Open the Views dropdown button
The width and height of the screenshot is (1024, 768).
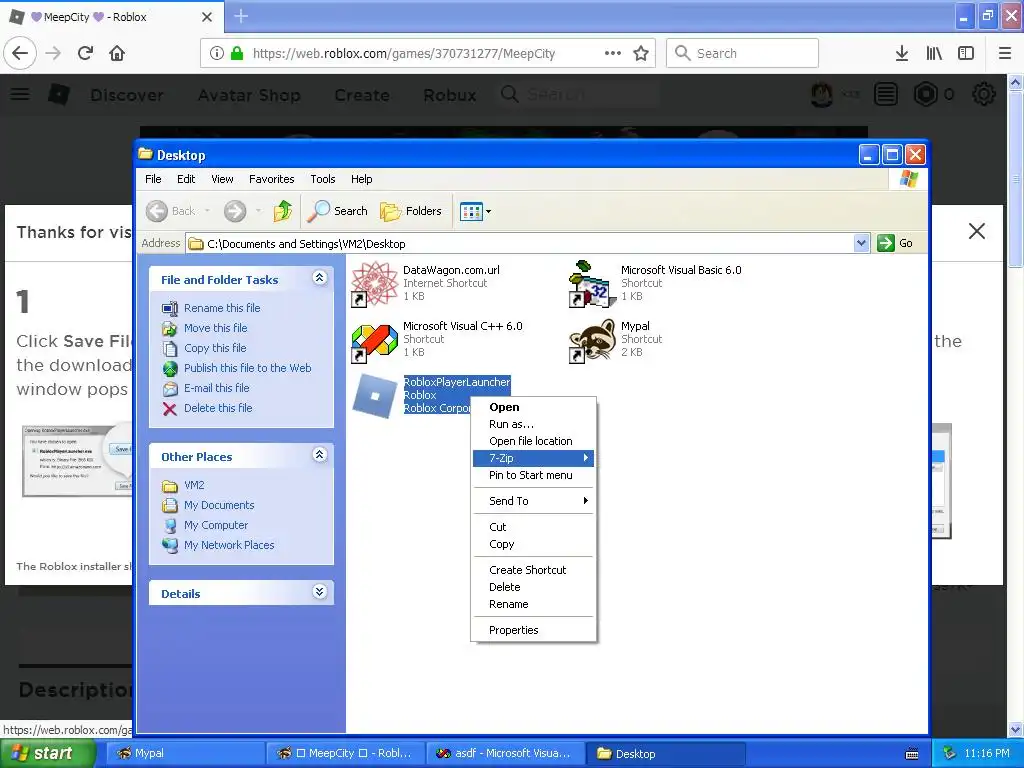[x=475, y=211]
